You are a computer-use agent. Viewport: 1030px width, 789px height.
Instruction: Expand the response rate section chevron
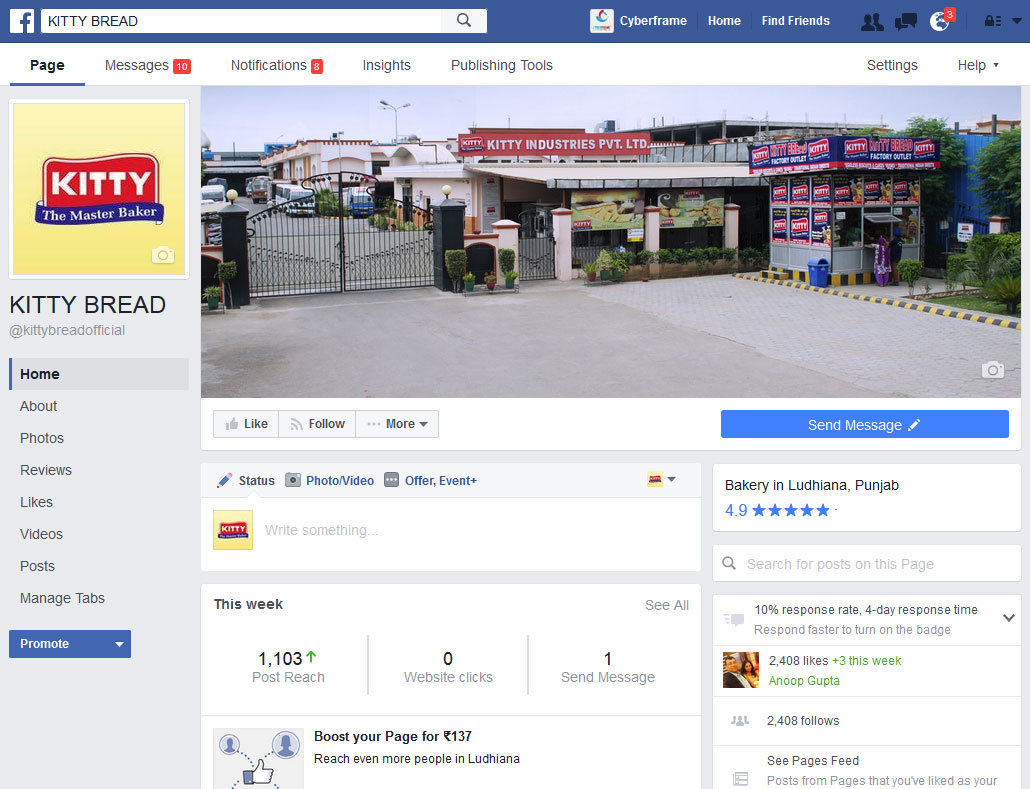(x=1009, y=618)
